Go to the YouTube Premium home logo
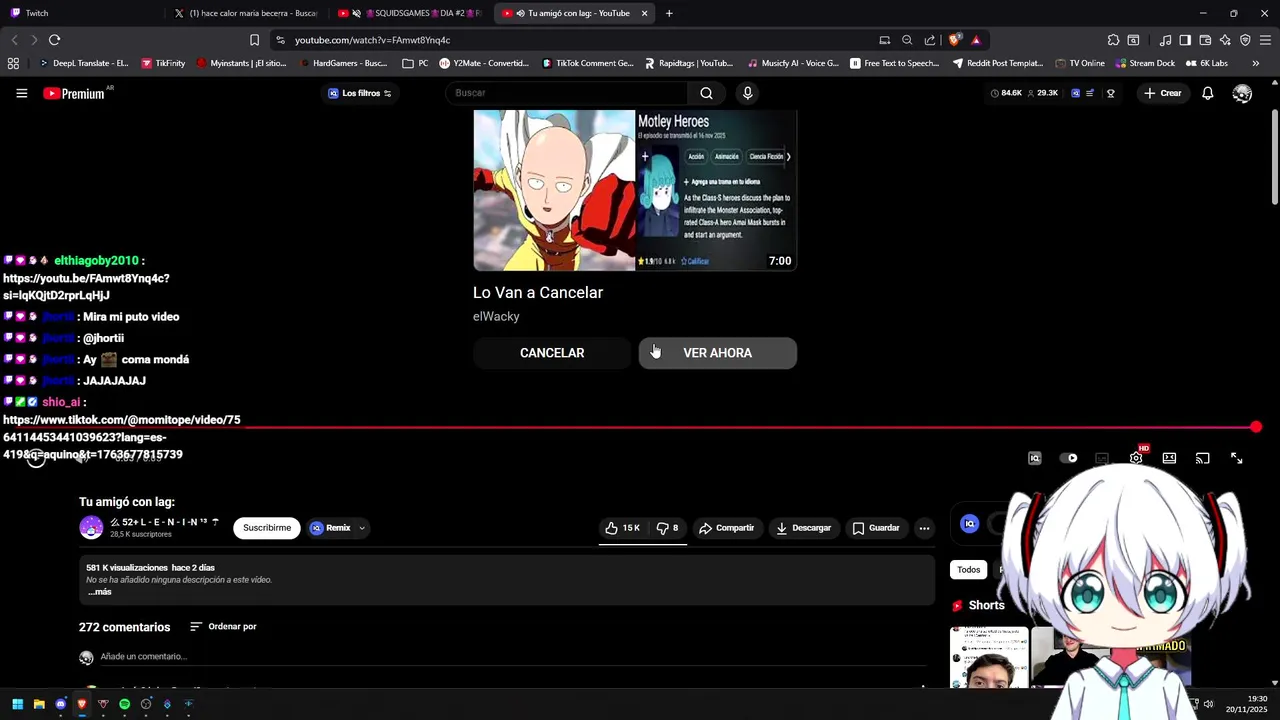The width and height of the screenshot is (1280, 720). pos(73,93)
